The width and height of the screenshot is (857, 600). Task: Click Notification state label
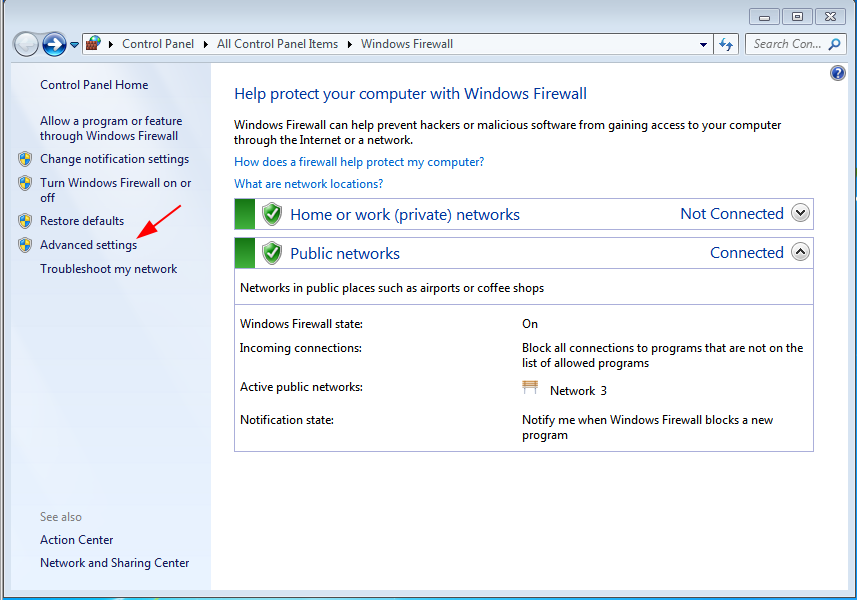[x=286, y=420]
